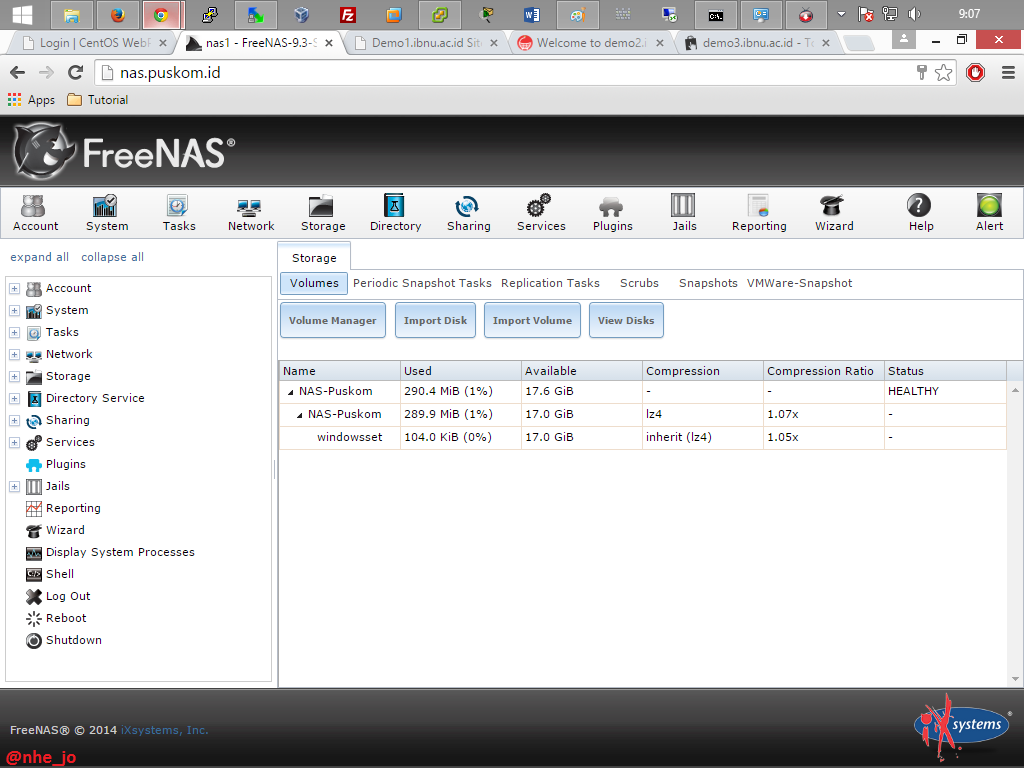The width and height of the screenshot is (1024, 768).
Task: Expand the System tree node
Action: (x=14, y=310)
